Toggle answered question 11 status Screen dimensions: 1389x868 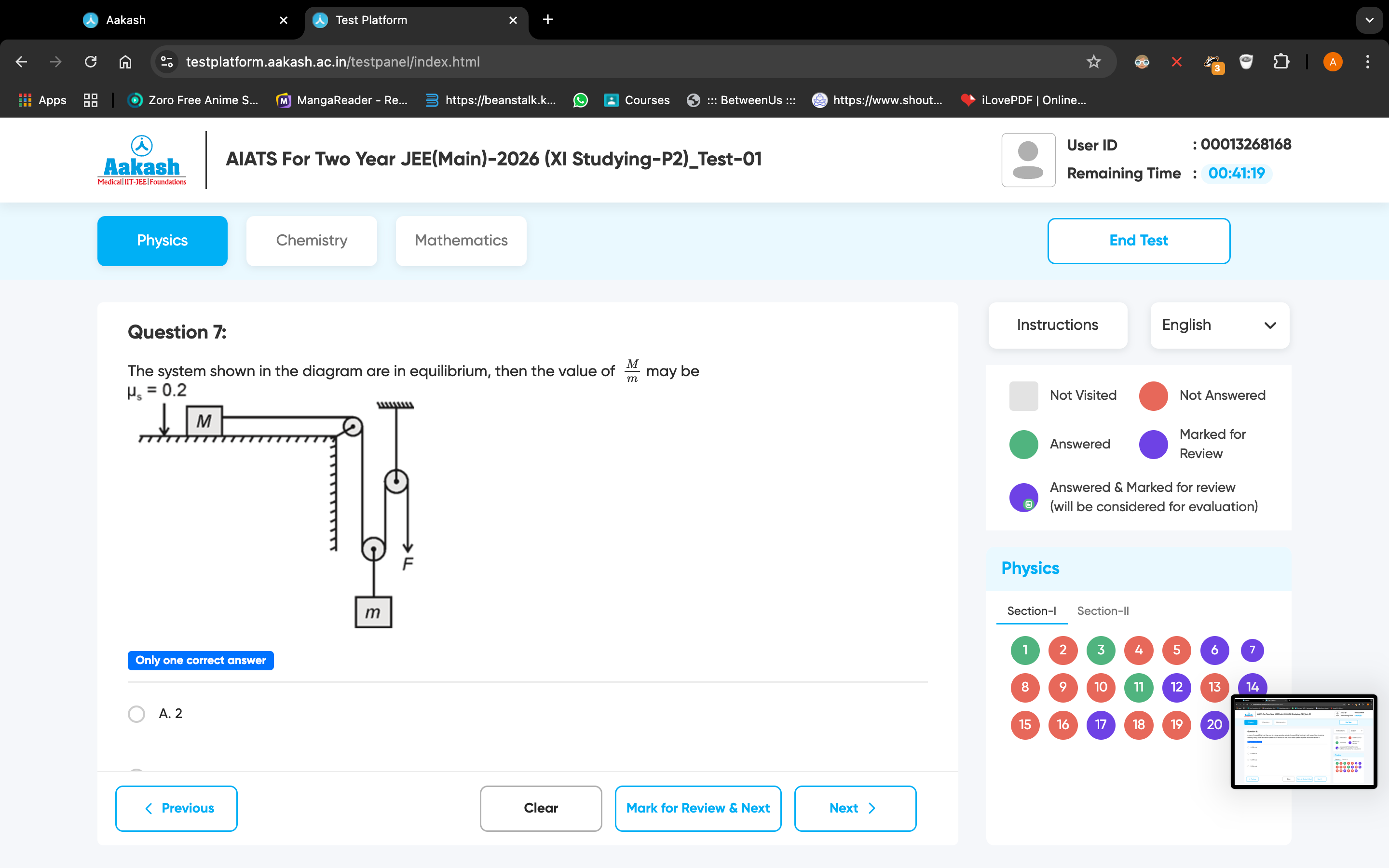(1138, 686)
